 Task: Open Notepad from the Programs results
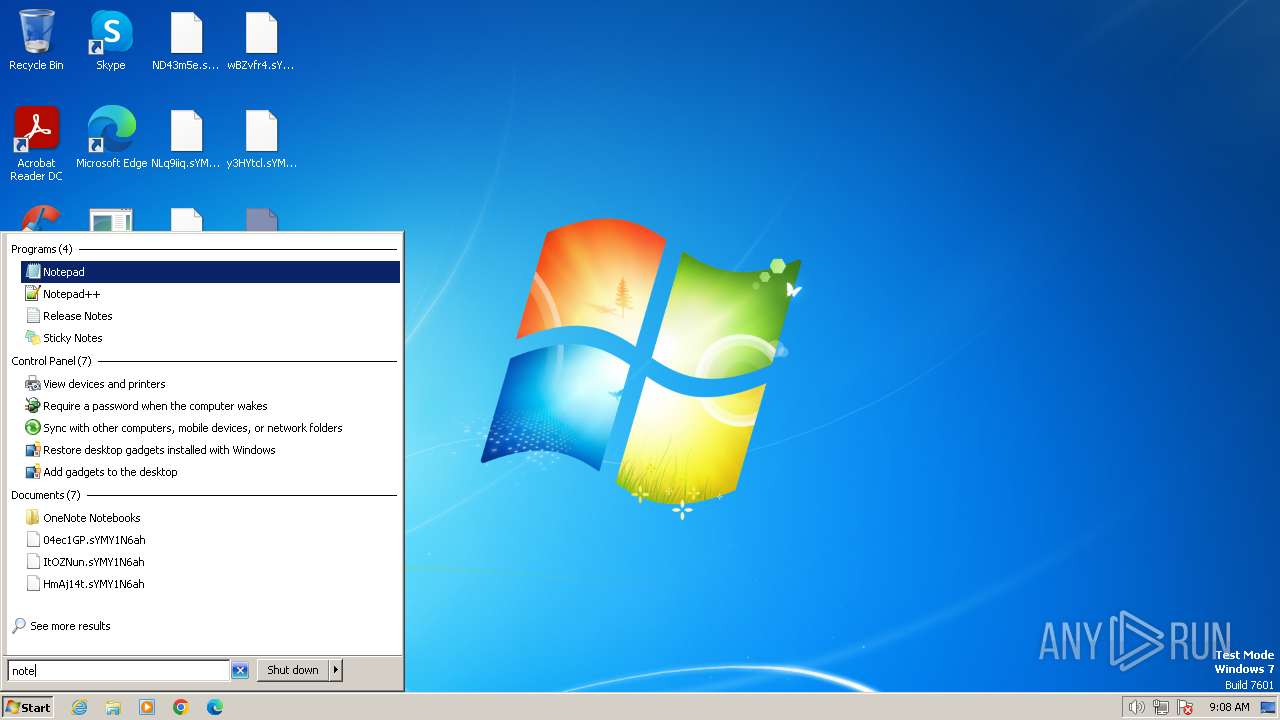pos(210,272)
